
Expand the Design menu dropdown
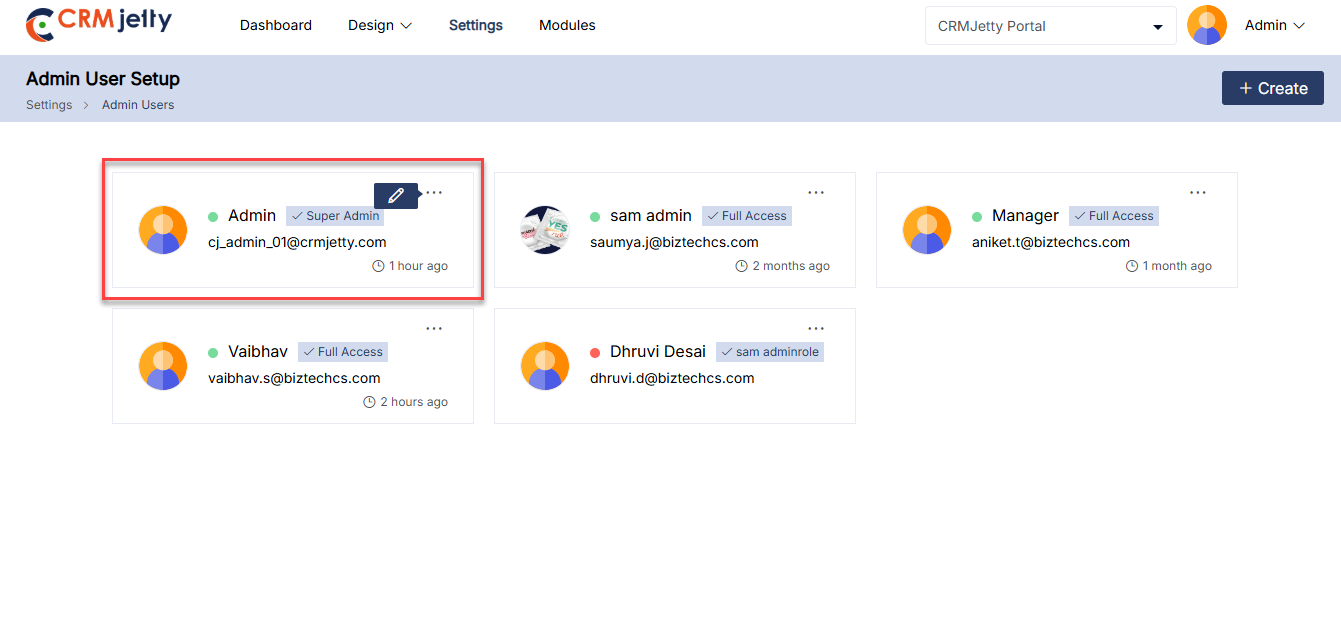[380, 26]
